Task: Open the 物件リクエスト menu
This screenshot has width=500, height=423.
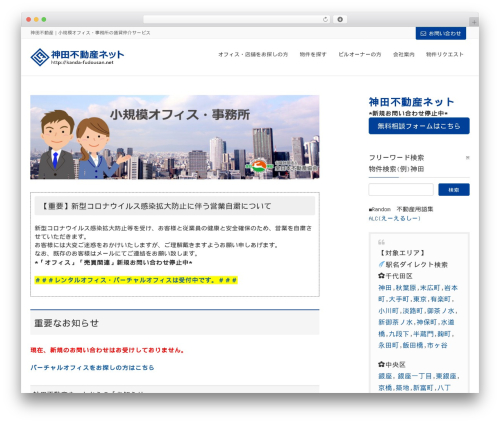Action: 444,54
